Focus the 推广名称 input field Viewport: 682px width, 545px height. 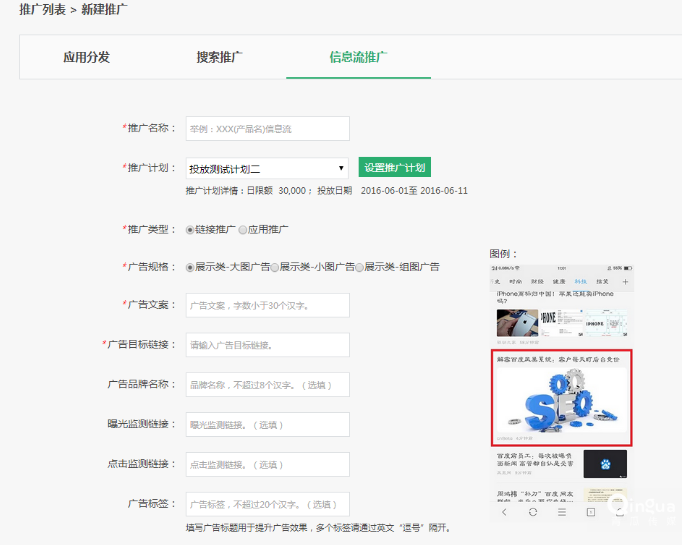[267, 128]
